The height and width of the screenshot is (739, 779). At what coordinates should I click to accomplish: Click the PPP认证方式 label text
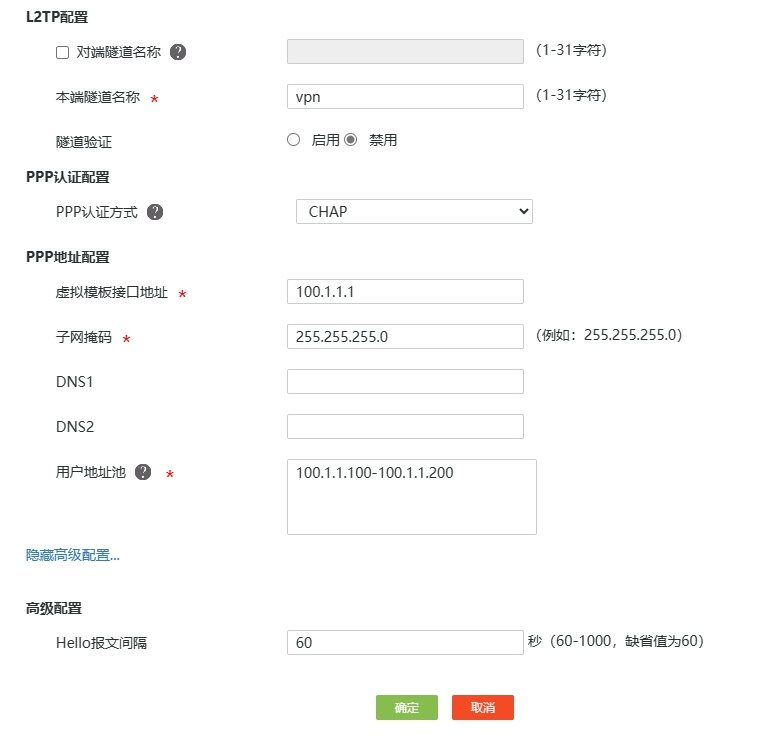pyautogui.click(x=97, y=212)
